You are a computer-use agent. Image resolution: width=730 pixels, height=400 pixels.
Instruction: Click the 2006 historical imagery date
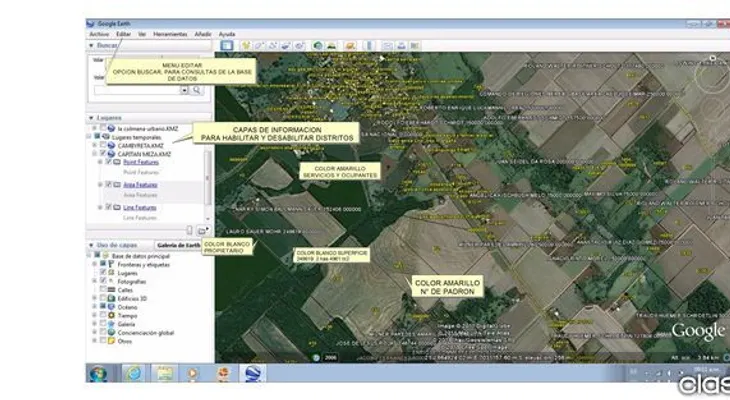[331, 358]
